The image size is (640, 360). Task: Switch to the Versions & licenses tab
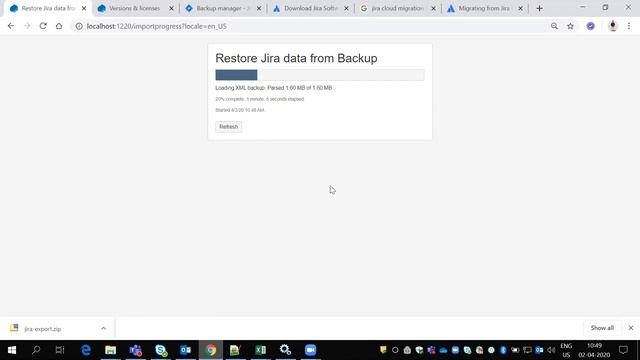(x=134, y=8)
